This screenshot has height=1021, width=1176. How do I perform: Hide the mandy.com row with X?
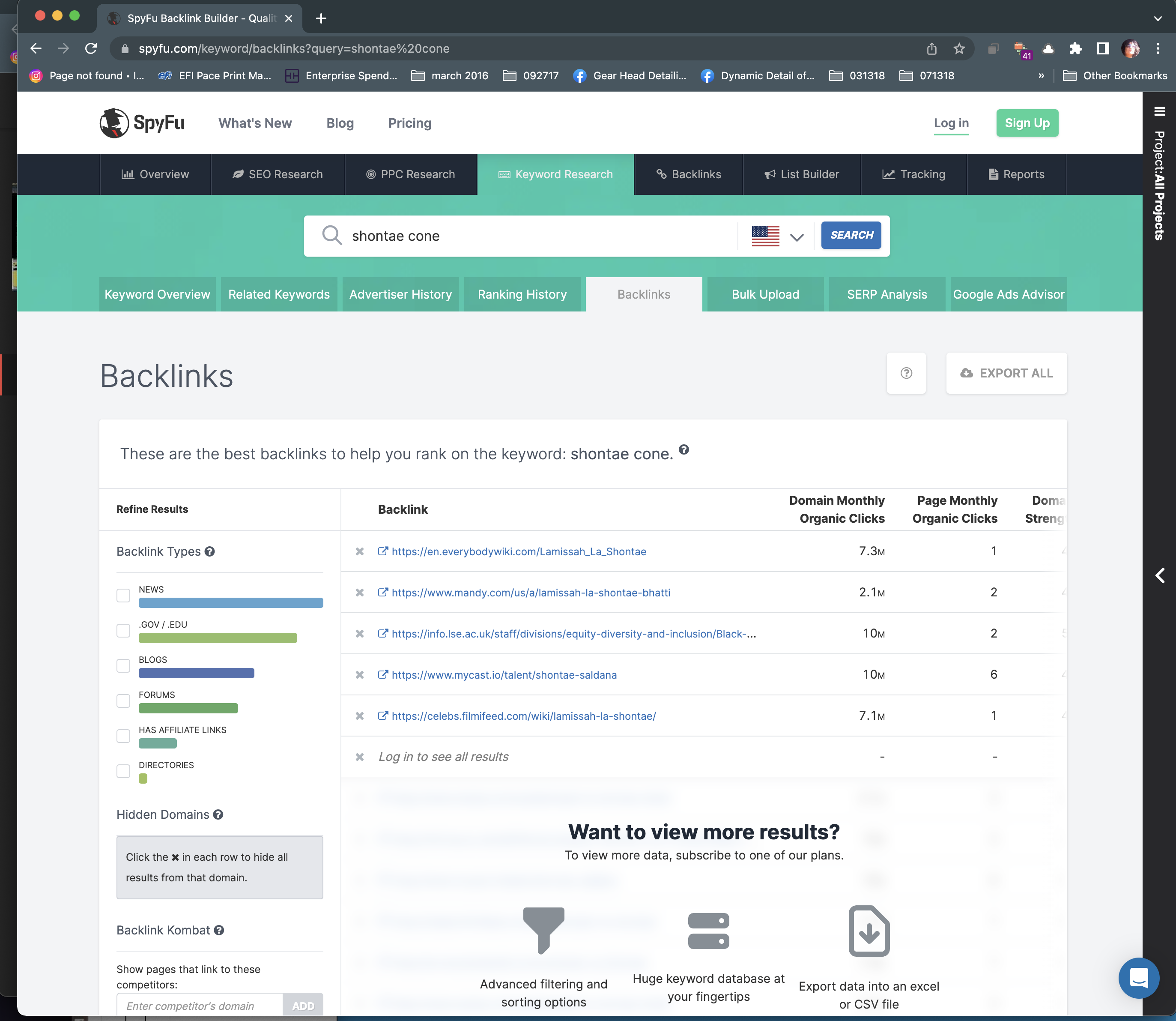[x=360, y=593]
